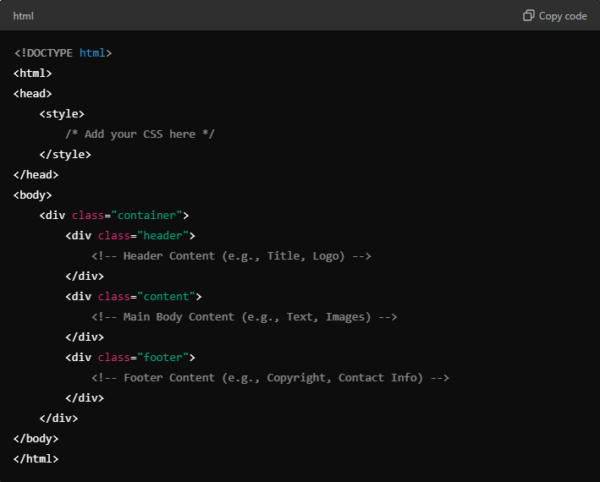Click the opening <body> tag

point(33,195)
